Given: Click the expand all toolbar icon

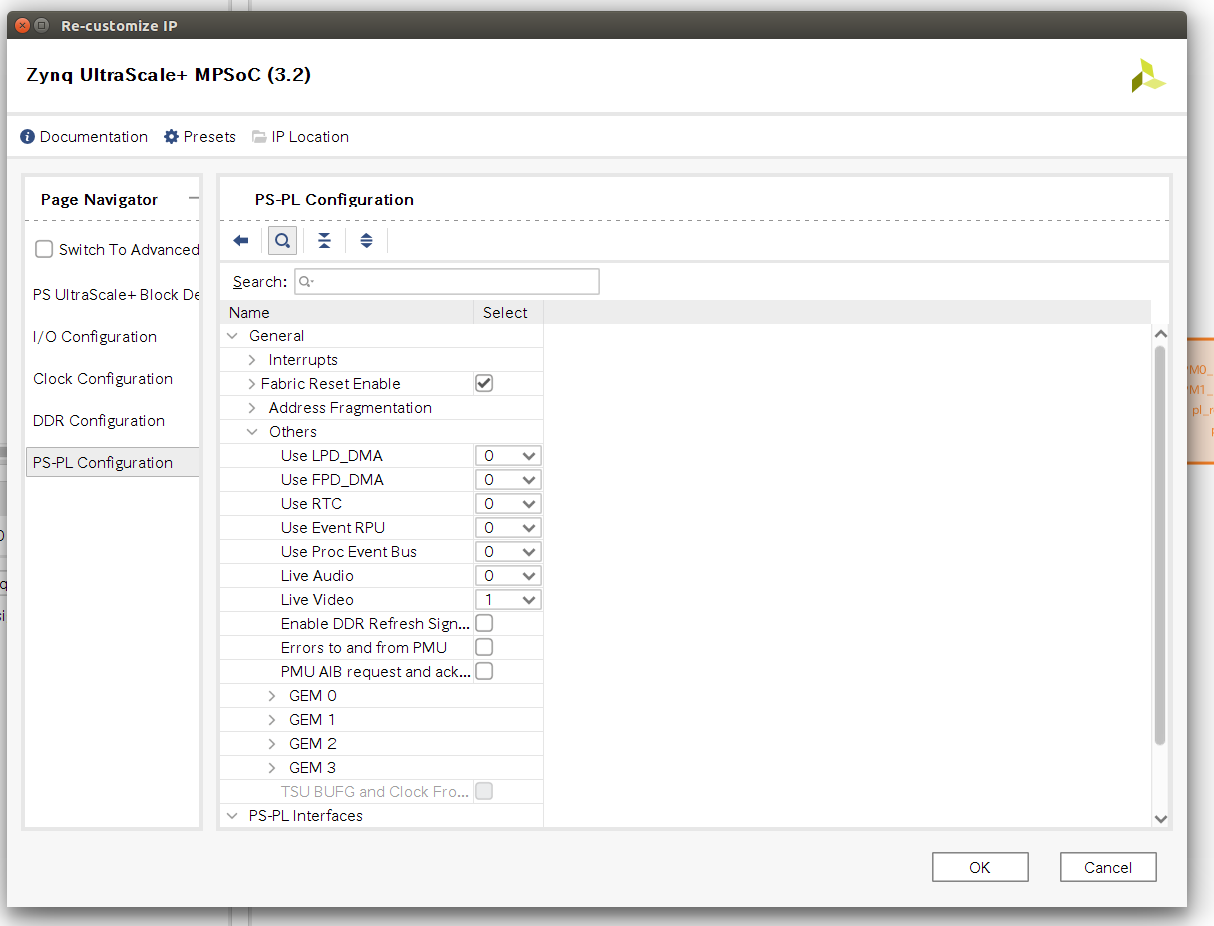Looking at the screenshot, I should click(x=366, y=241).
